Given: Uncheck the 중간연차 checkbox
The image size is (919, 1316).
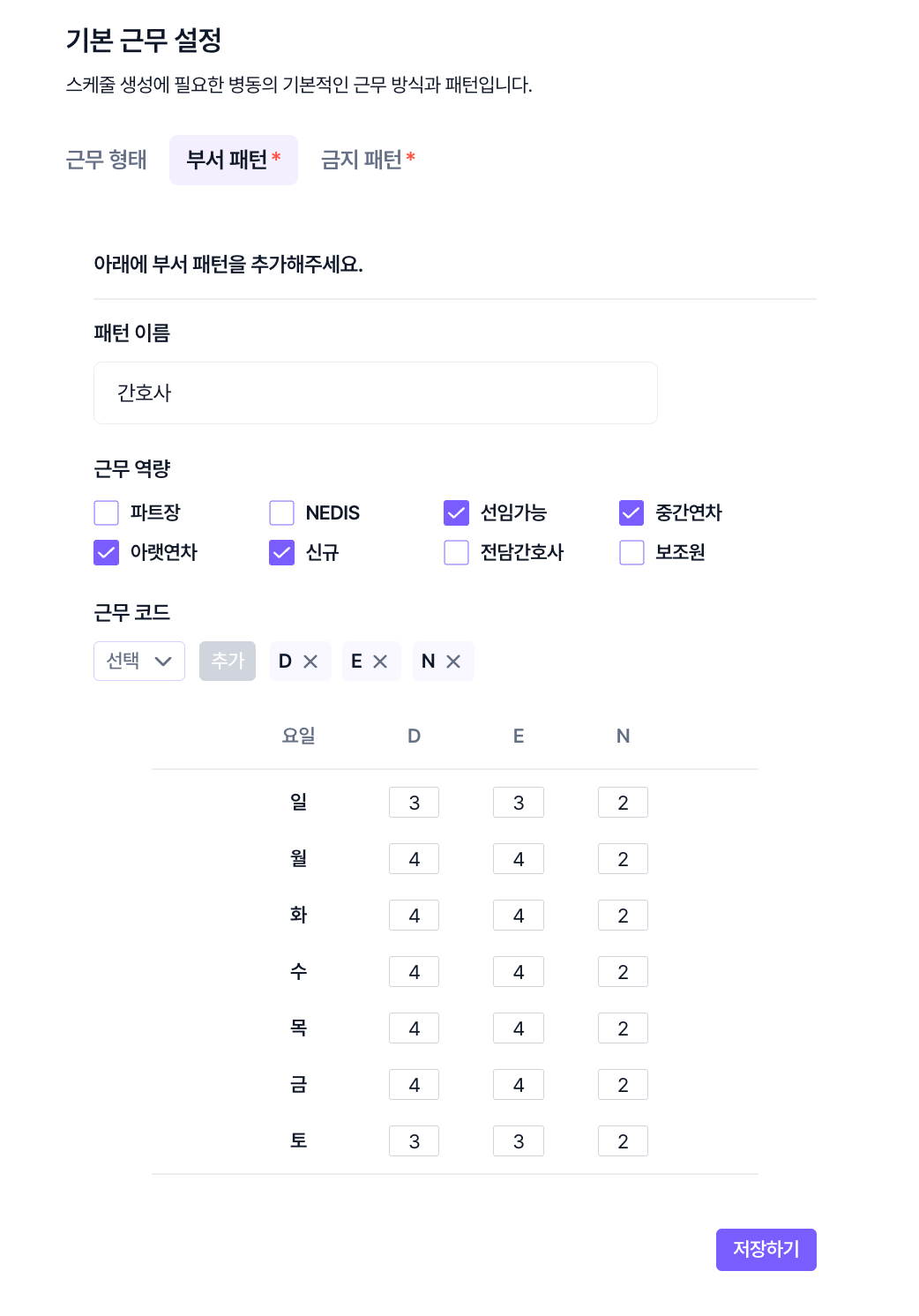Looking at the screenshot, I should click(x=631, y=512).
